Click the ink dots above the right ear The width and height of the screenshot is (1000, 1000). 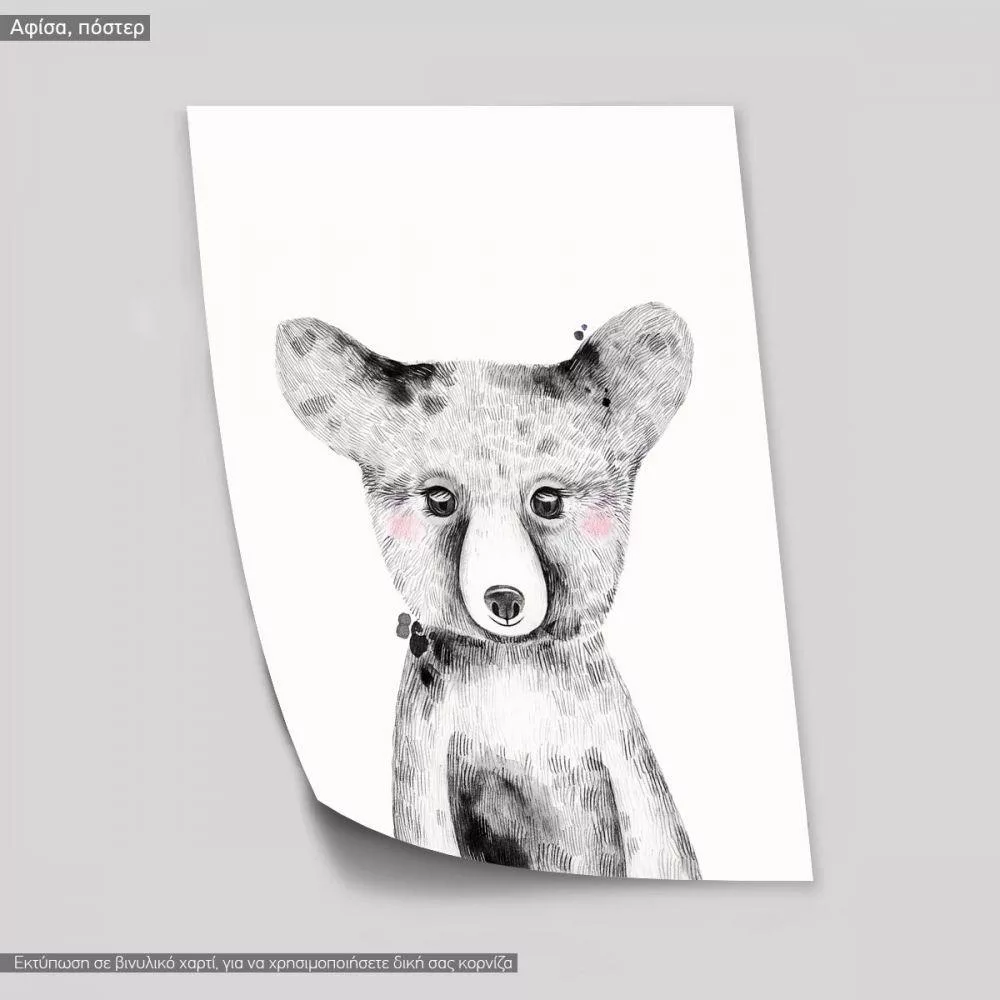coord(580,332)
